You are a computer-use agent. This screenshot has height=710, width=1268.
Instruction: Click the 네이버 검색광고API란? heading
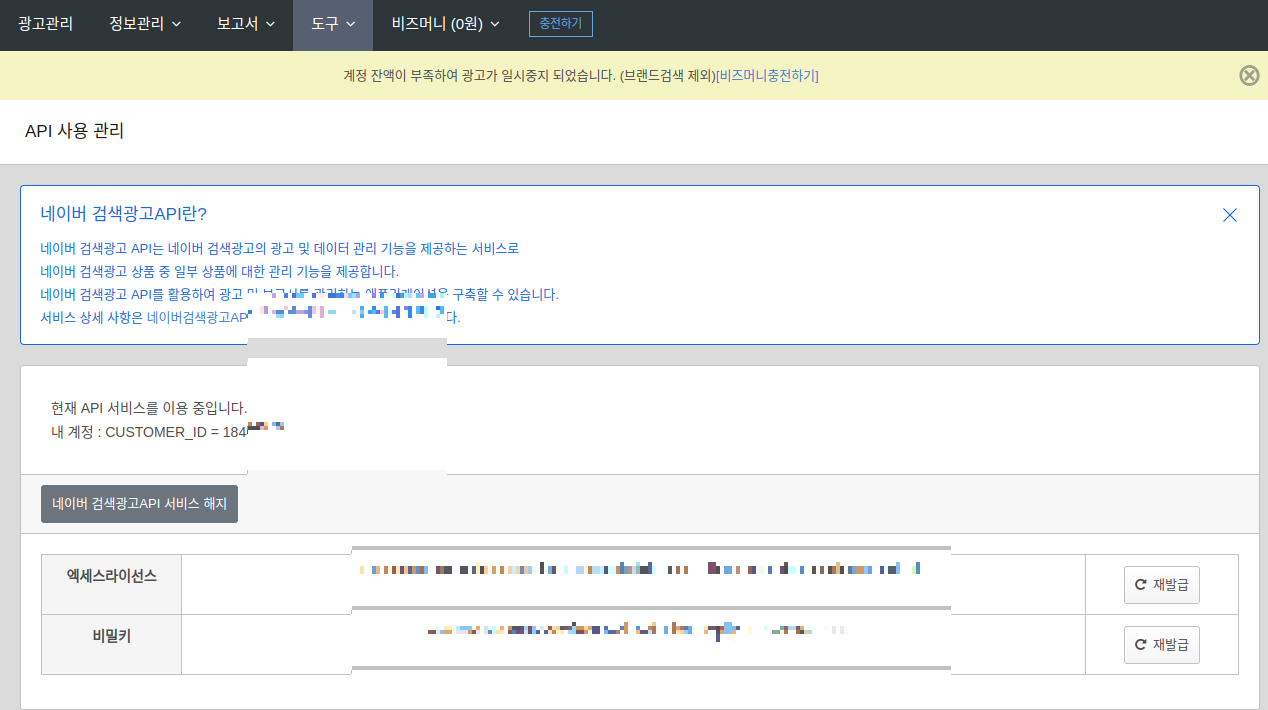pos(124,214)
